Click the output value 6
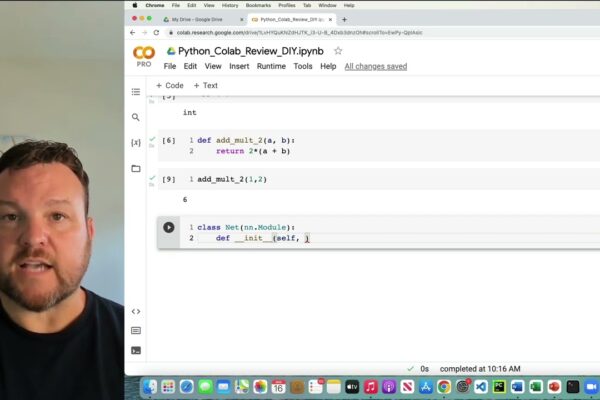Screen dimensions: 600x400 point(185,200)
